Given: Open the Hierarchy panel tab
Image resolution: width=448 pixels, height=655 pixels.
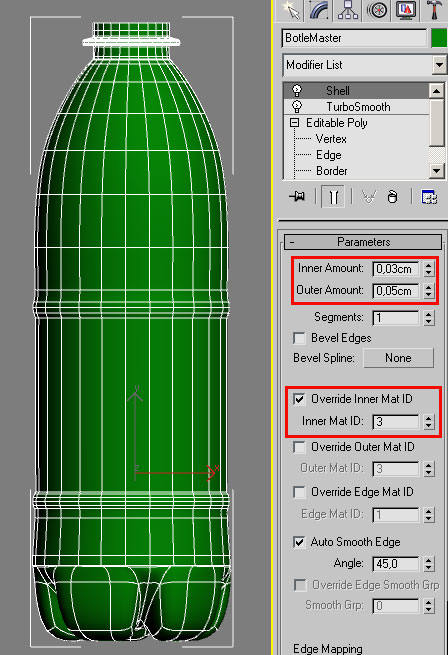Looking at the screenshot, I should point(348,10).
